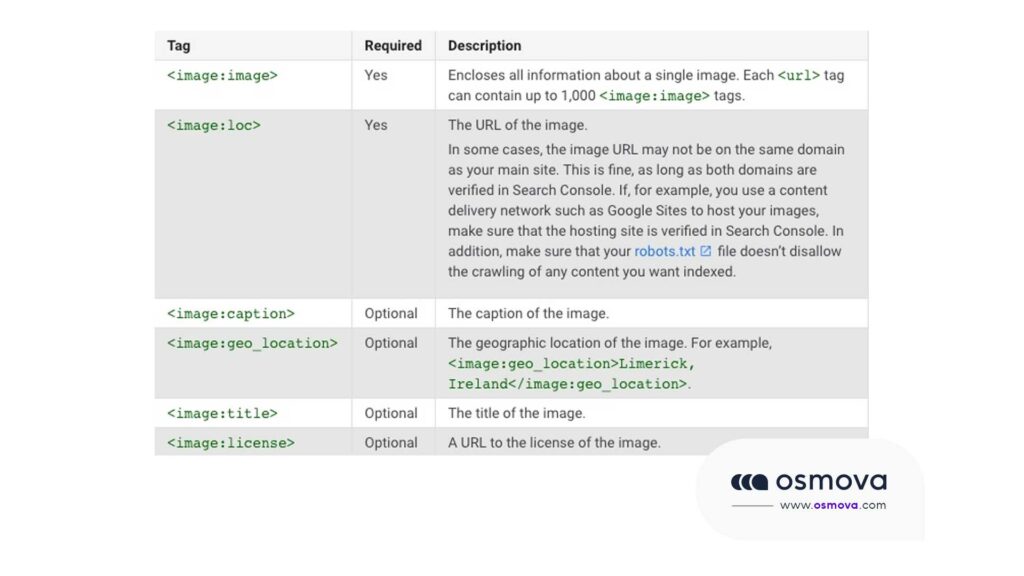Viewport: 1024px width, 576px height.
Task: Select the <image:caption> tag cell
Action: [230, 313]
